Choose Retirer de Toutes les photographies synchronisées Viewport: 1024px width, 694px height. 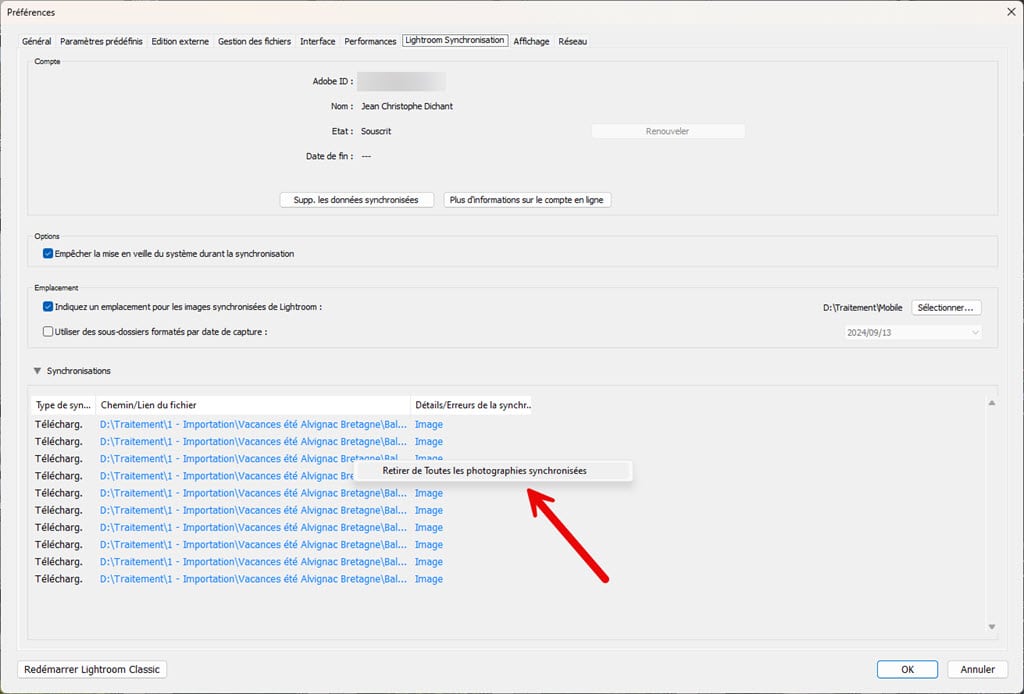click(493, 471)
